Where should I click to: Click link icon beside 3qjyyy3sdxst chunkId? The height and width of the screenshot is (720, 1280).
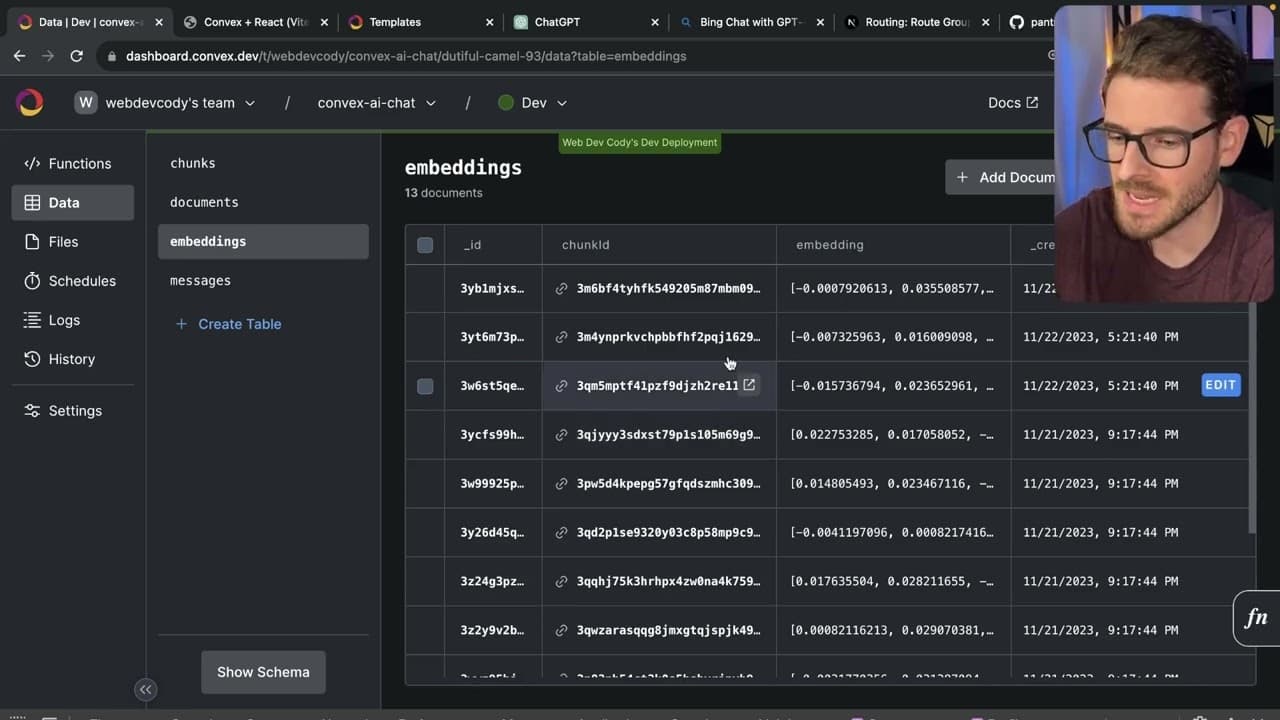562,435
